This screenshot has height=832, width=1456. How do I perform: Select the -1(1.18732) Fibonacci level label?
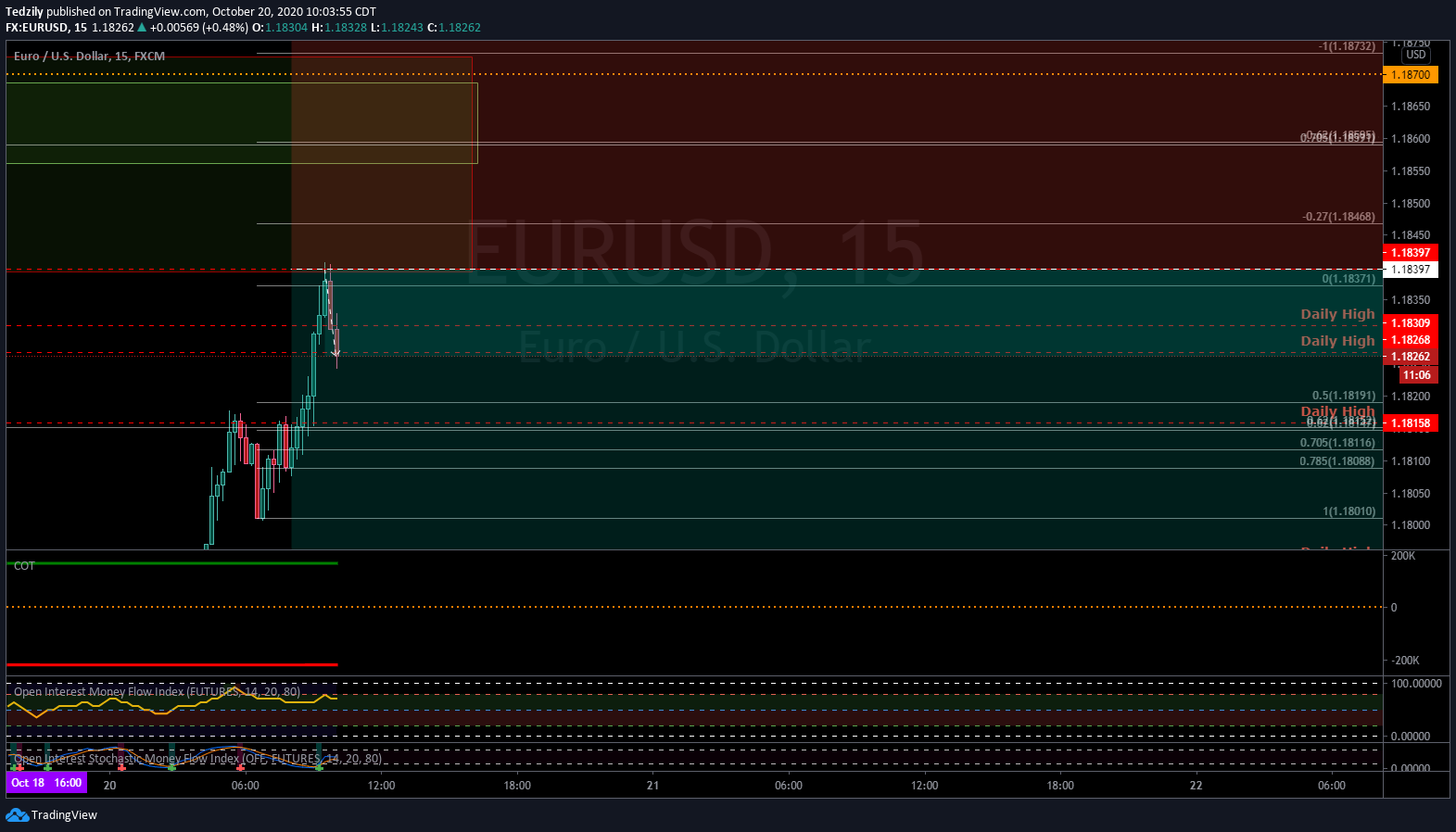1347,46
